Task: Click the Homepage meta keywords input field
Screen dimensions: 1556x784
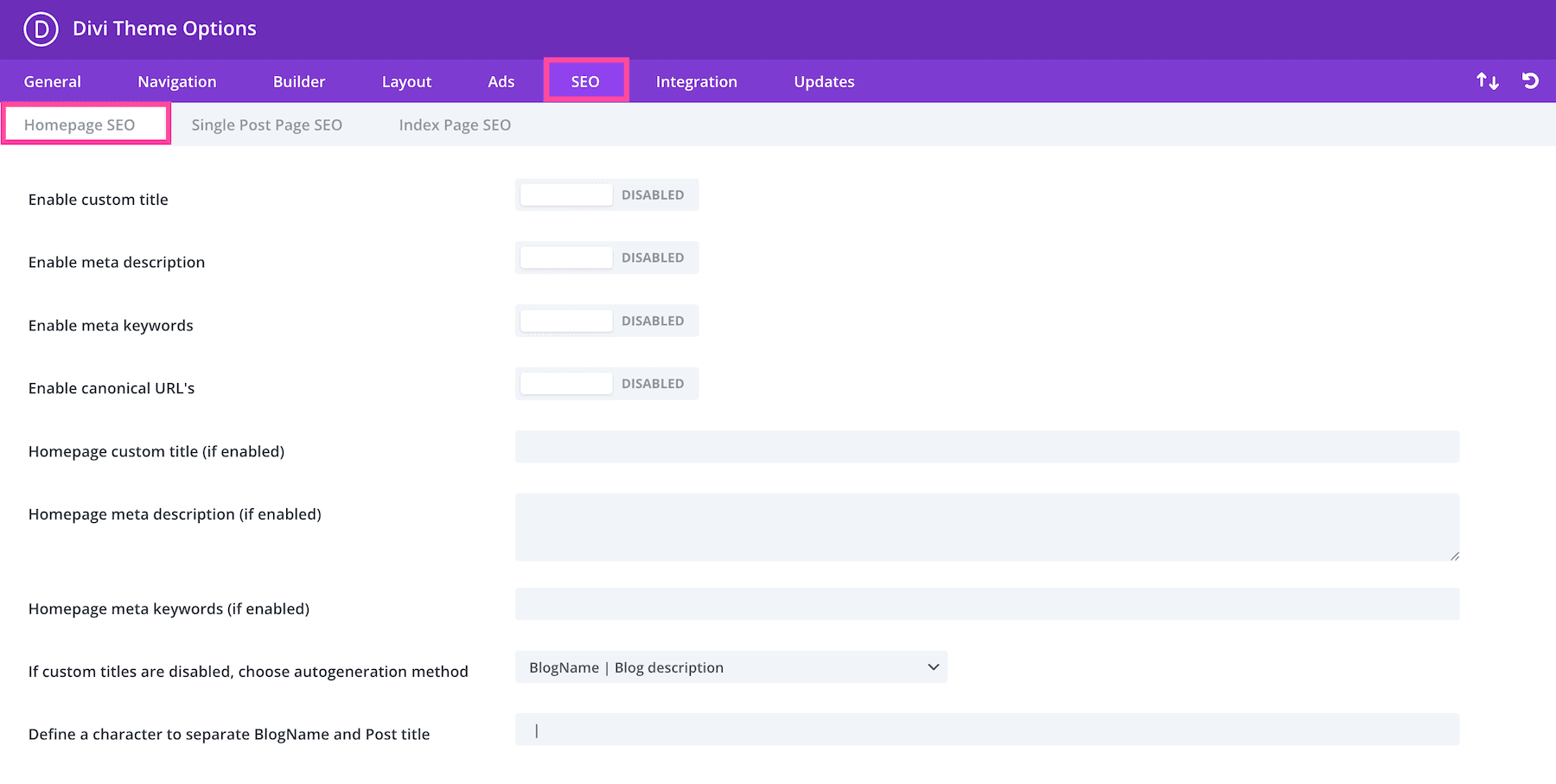Action: coord(986,604)
